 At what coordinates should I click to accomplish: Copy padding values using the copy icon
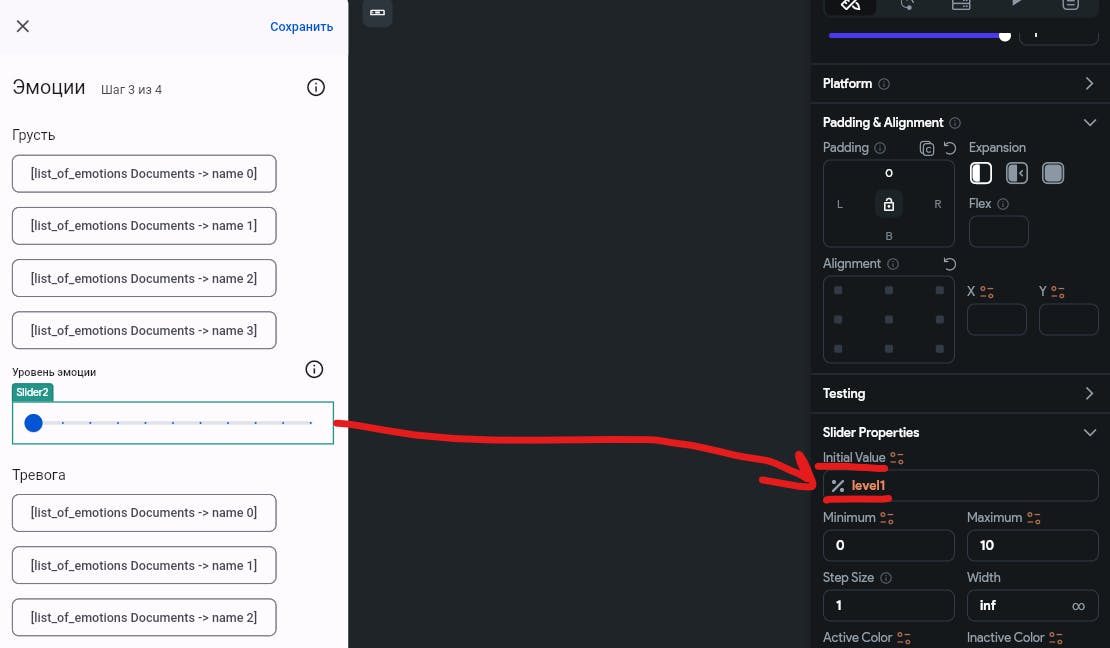(x=927, y=147)
